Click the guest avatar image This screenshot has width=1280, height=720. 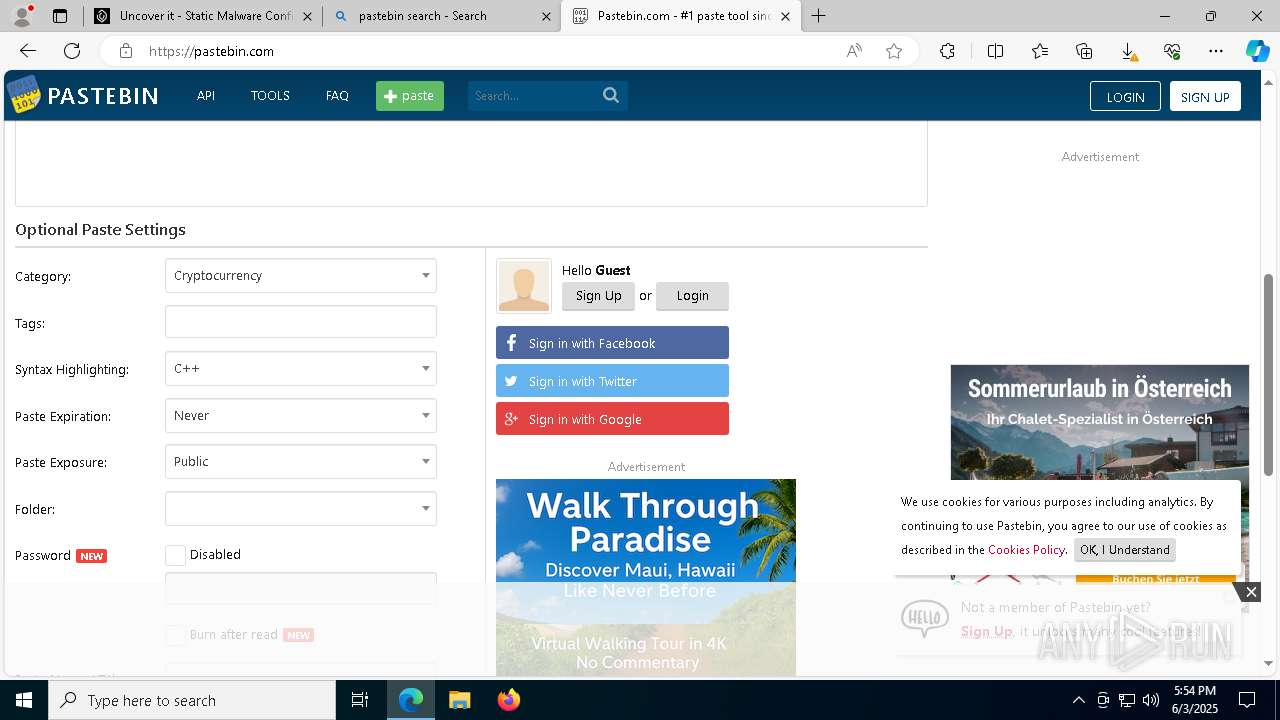tap(524, 286)
